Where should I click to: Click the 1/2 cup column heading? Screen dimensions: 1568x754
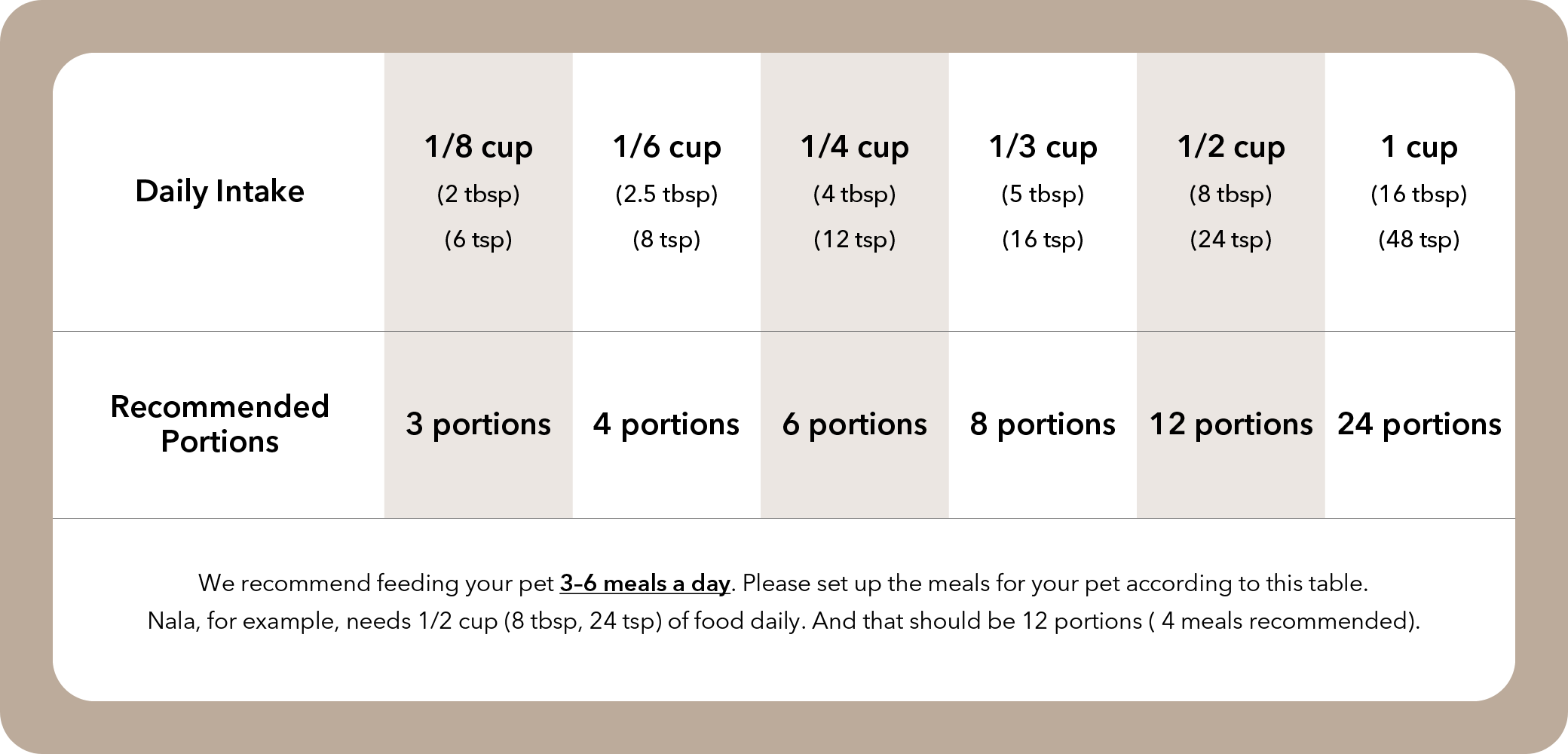pyautogui.click(x=1231, y=147)
